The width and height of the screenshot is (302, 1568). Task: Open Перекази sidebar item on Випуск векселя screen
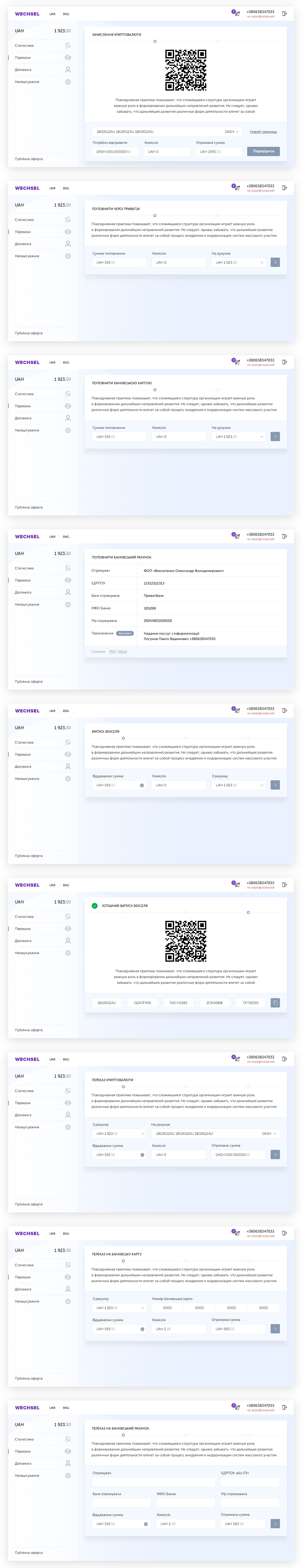23,755
